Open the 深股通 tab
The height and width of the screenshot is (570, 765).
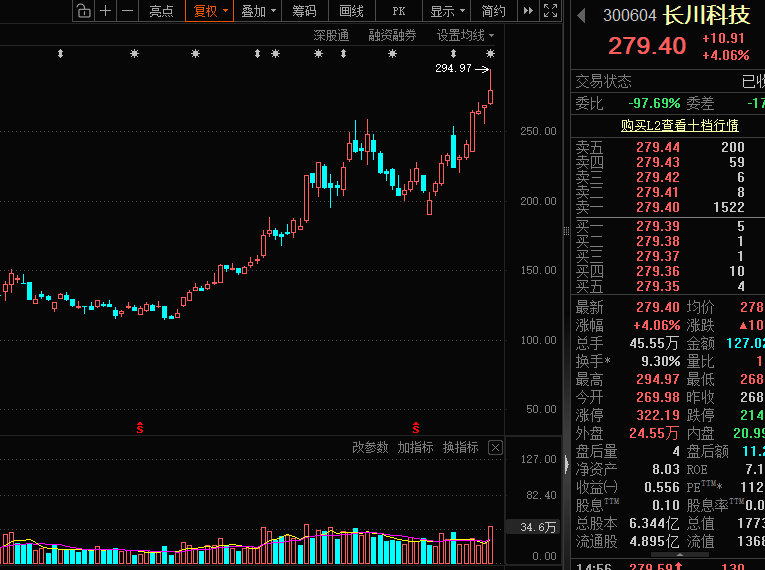[331, 36]
